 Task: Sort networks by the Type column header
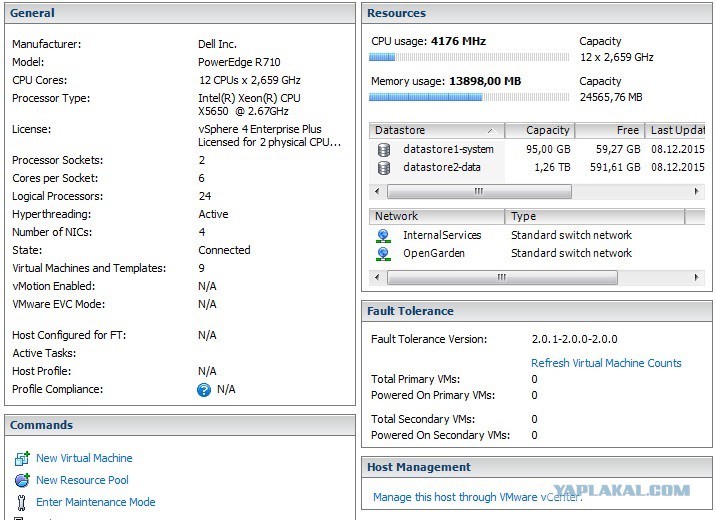[x=595, y=216]
